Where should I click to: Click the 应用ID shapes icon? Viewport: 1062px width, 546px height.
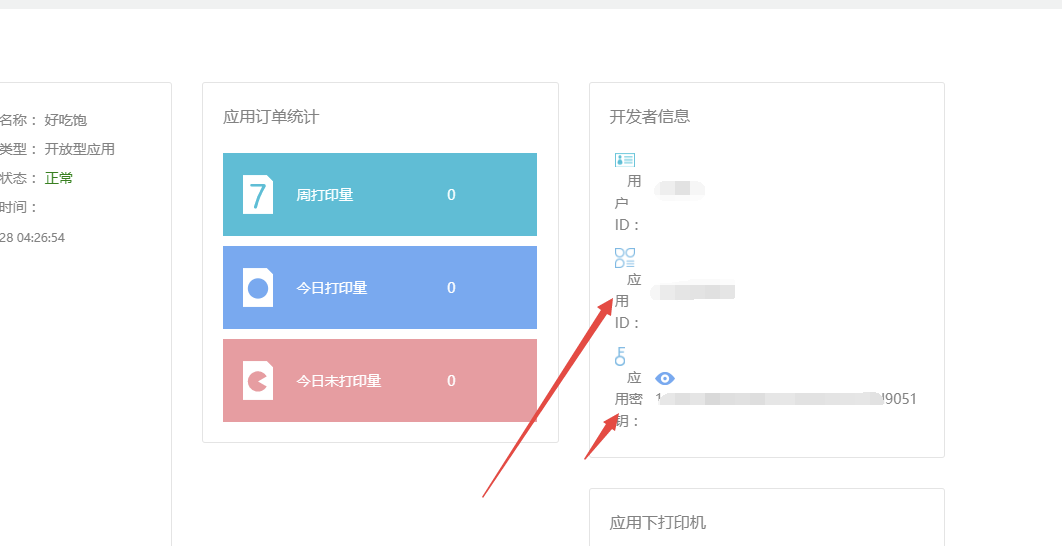tap(625, 258)
